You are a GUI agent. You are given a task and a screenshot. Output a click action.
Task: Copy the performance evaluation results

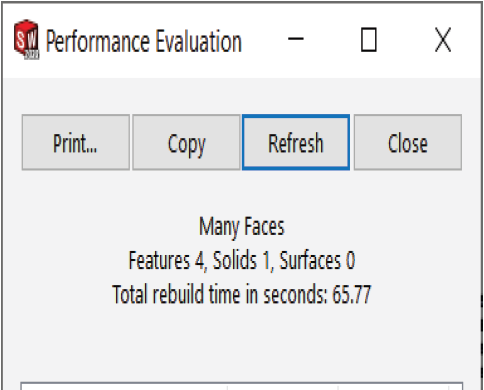coord(186,143)
